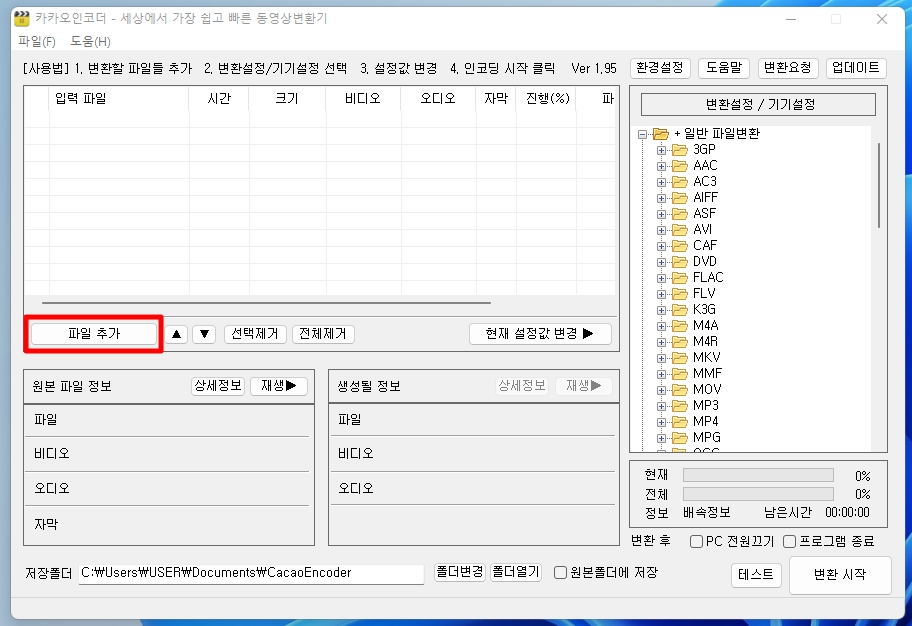Select the DVD tree item label

point(705,261)
